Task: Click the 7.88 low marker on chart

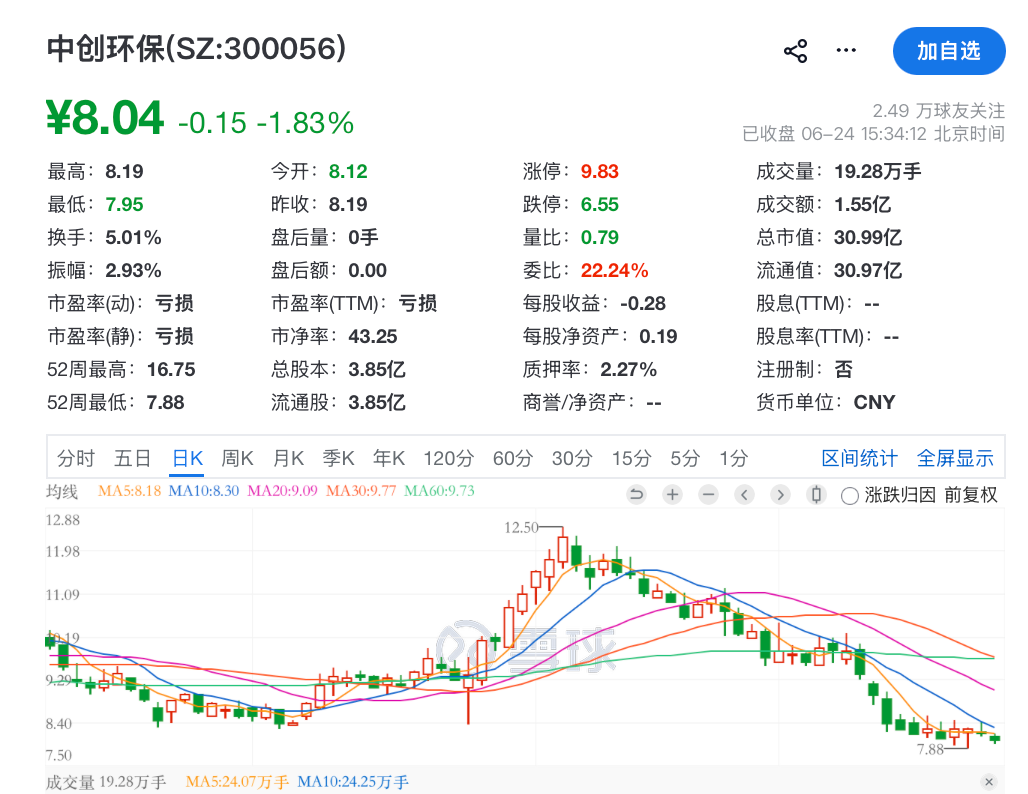Action: [x=930, y=749]
